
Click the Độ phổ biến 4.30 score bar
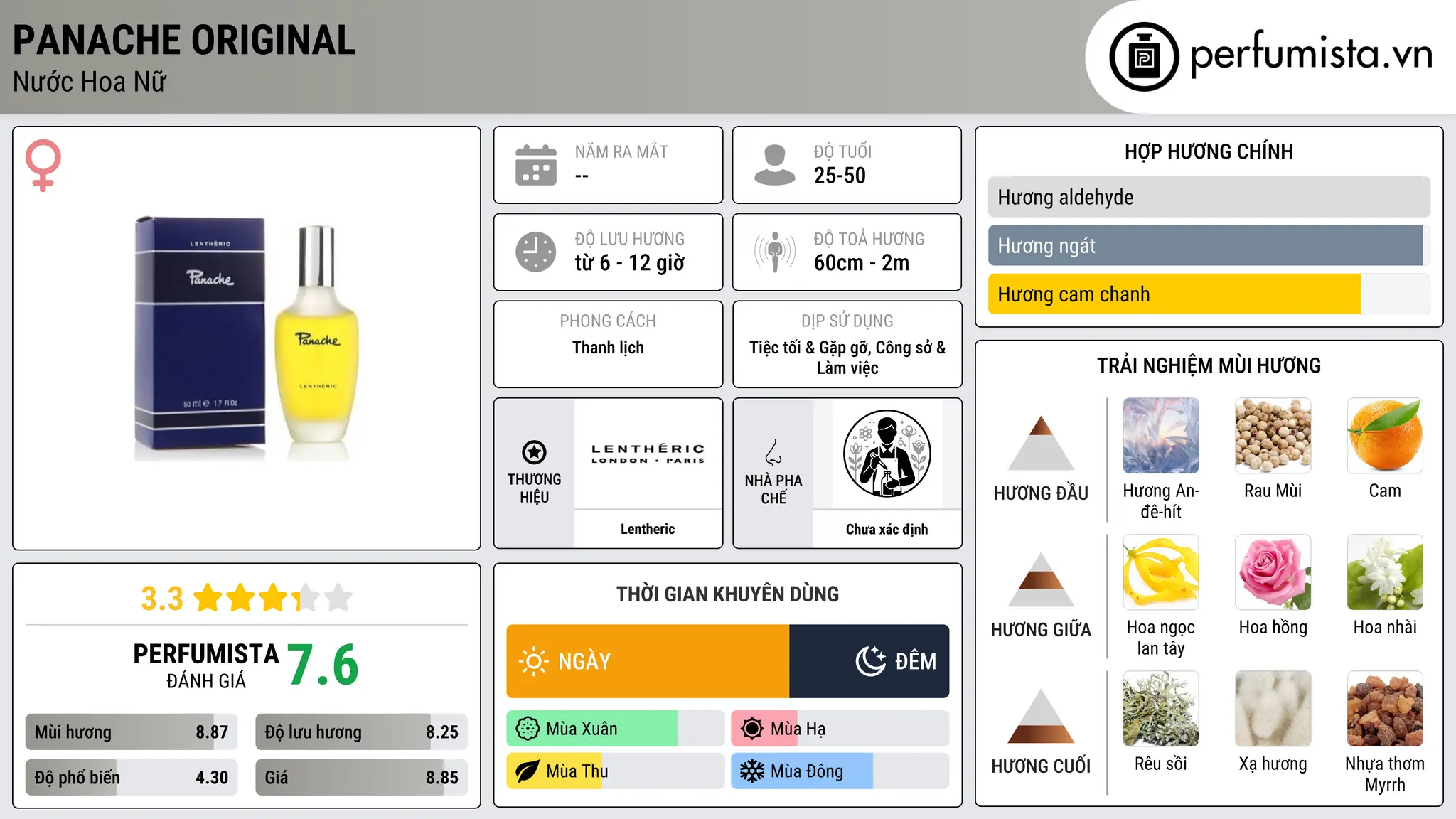point(132,777)
